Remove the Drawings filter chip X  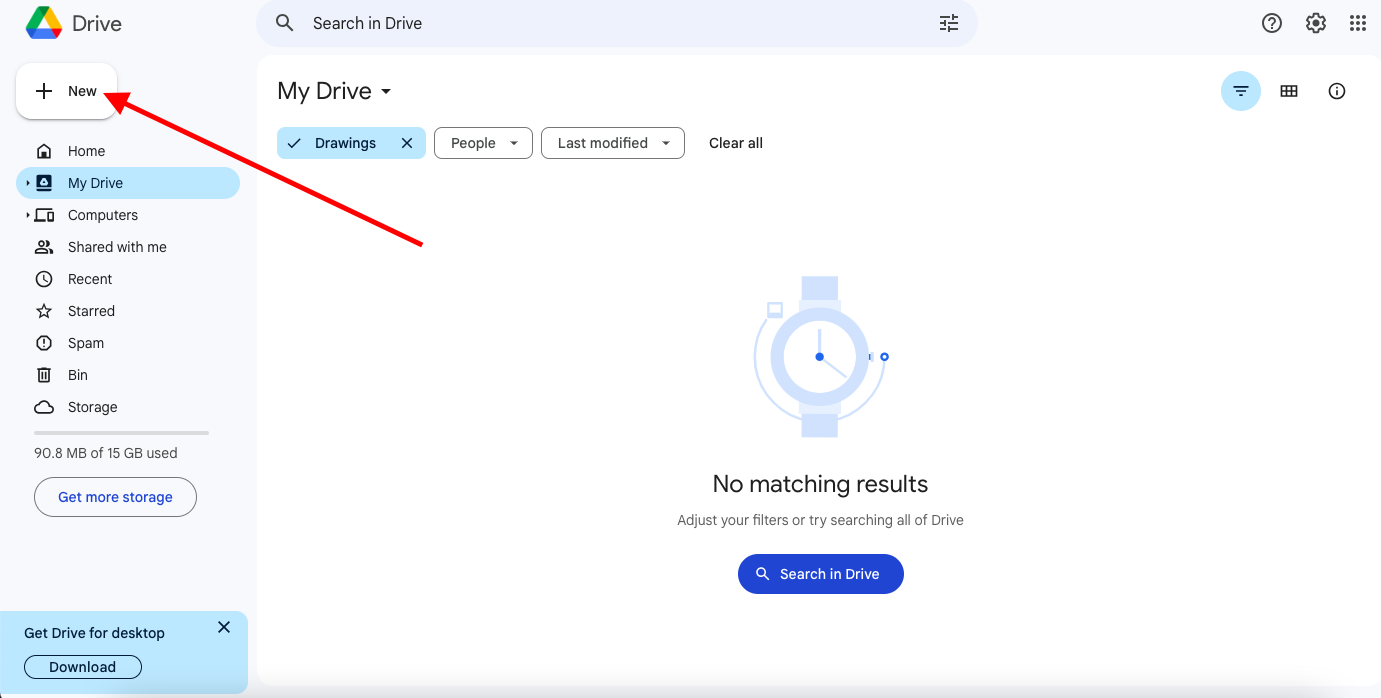(407, 143)
